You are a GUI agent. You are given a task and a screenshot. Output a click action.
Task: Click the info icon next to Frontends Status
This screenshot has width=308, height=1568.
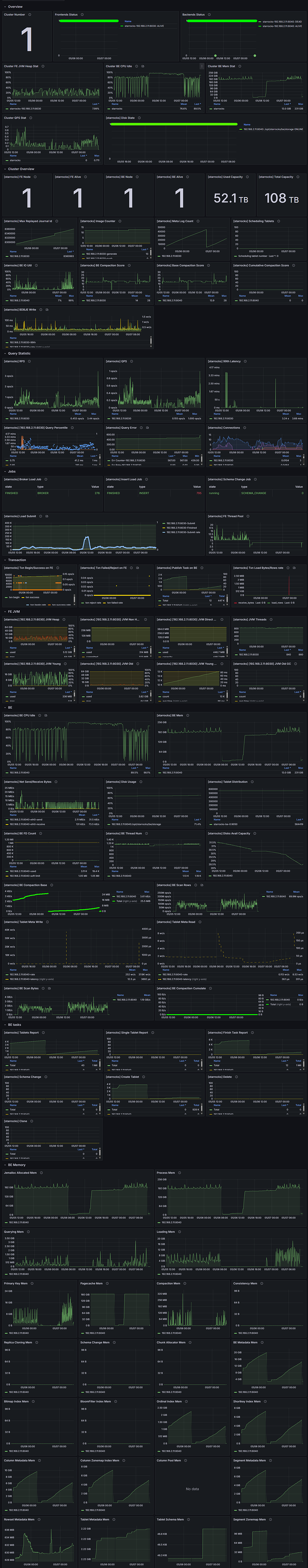pyautogui.click(x=82, y=15)
